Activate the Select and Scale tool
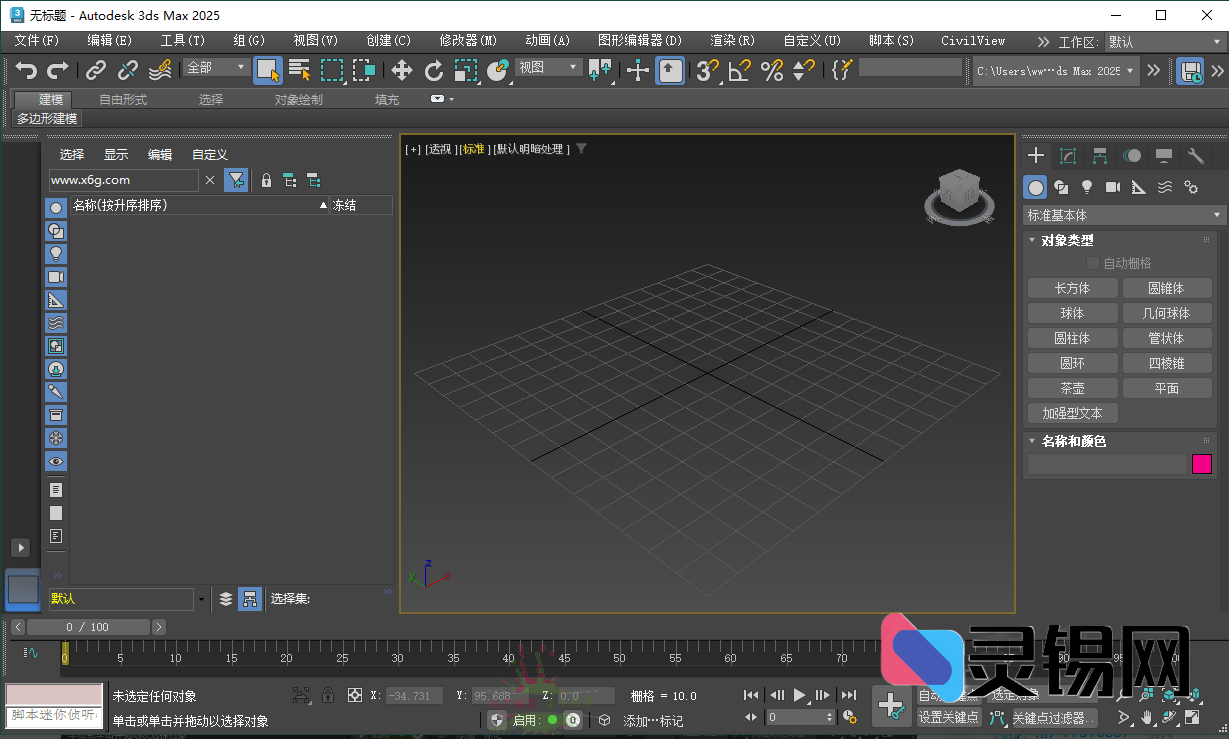 [x=466, y=70]
